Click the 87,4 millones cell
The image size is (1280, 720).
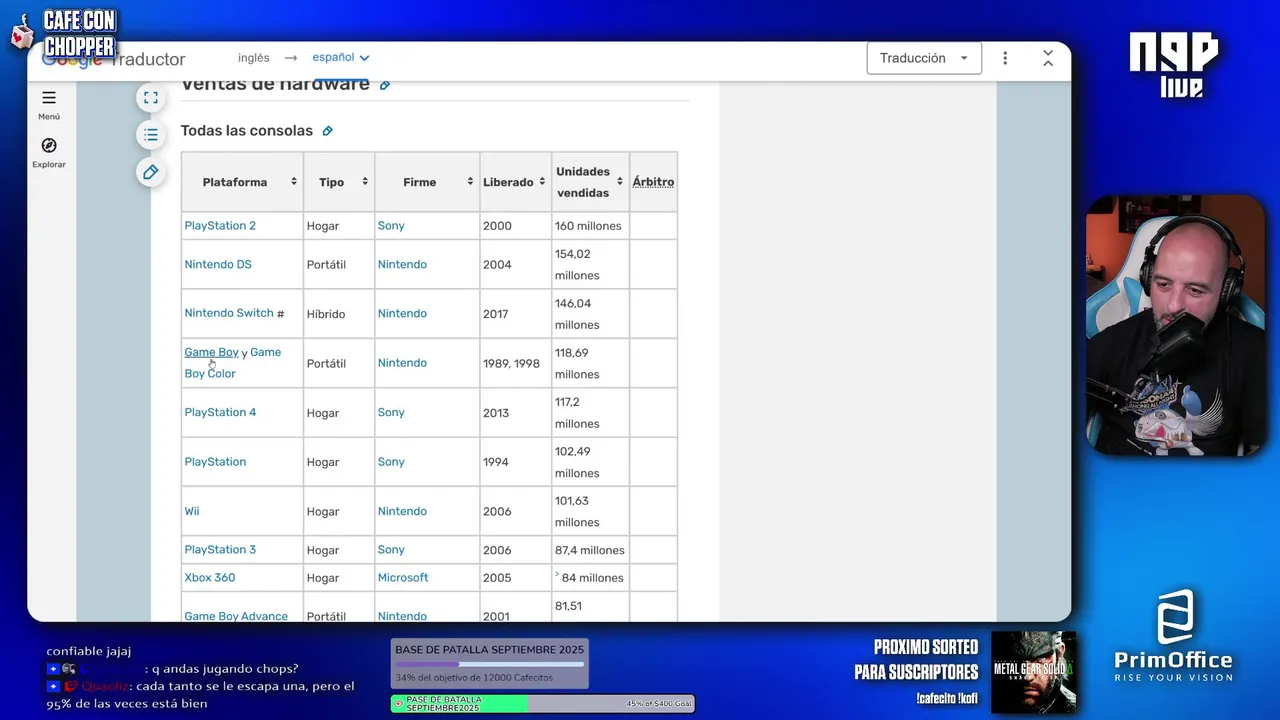coord(590,550)
